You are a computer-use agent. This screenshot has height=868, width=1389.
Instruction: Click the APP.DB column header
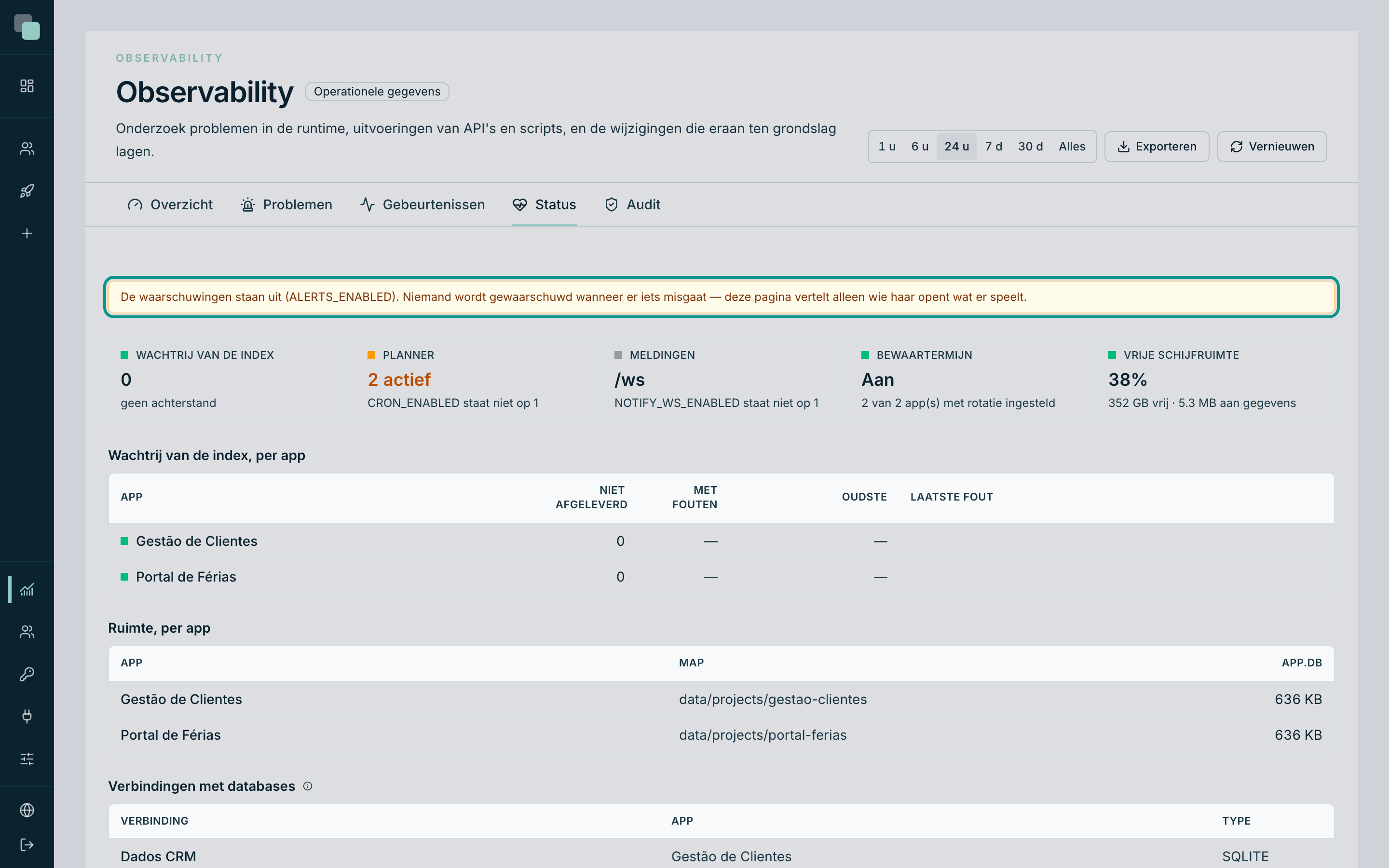coord(1301,663)
